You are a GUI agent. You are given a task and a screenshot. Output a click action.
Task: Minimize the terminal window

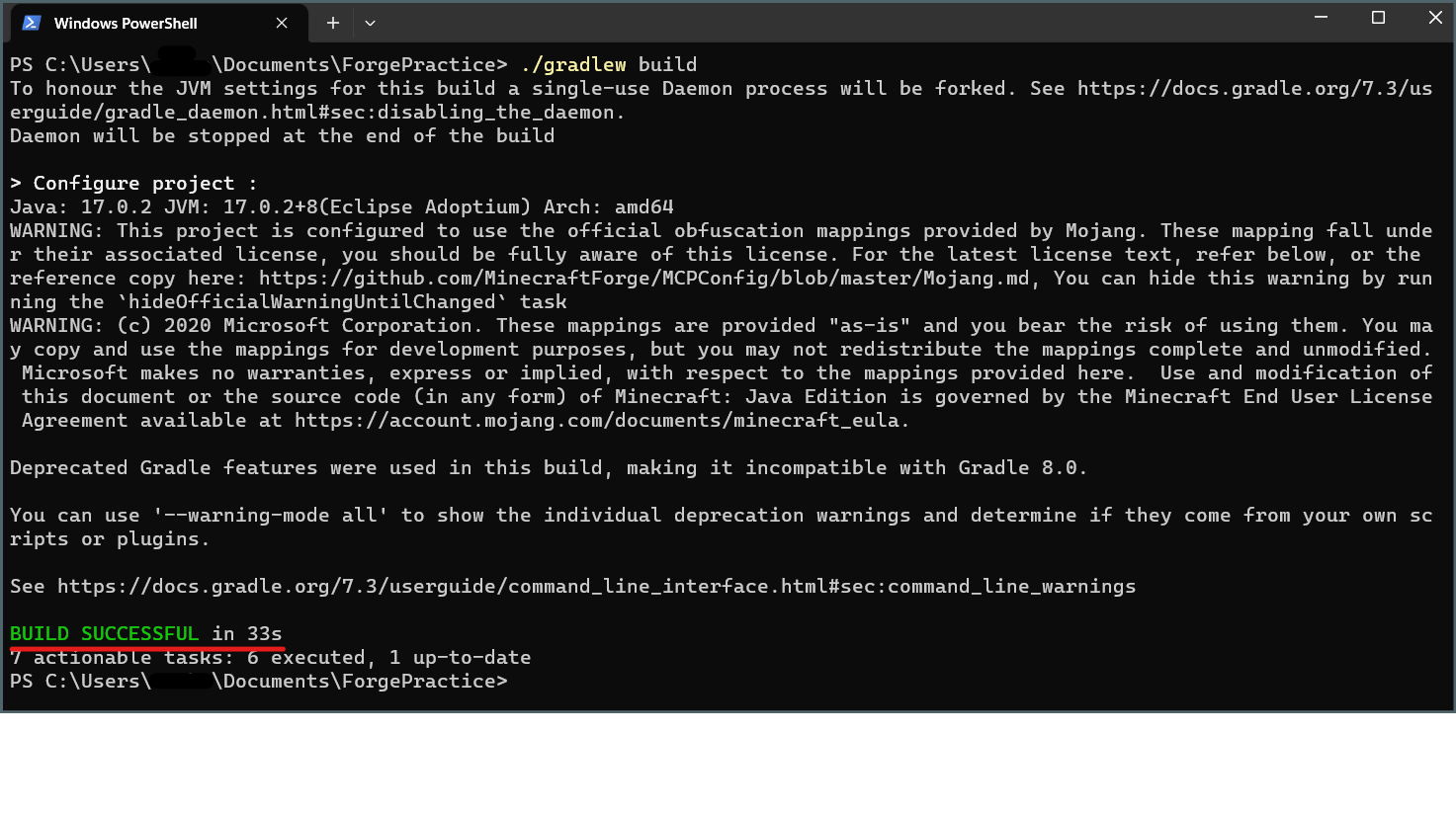[x=1321, y=18]
